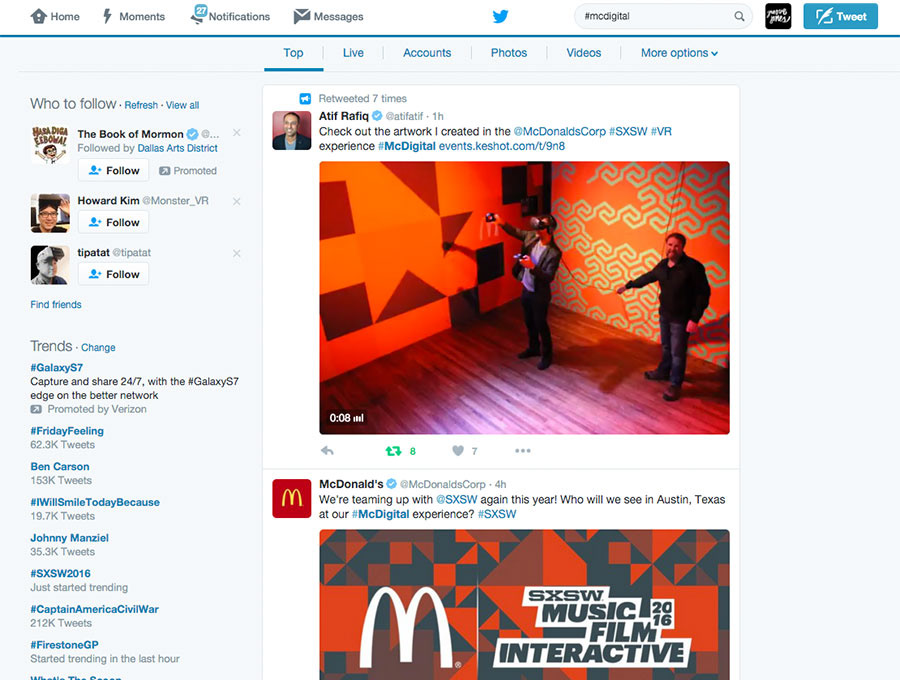
Task: Open The Book of Mormon avatar
Action: pos(50,145)
